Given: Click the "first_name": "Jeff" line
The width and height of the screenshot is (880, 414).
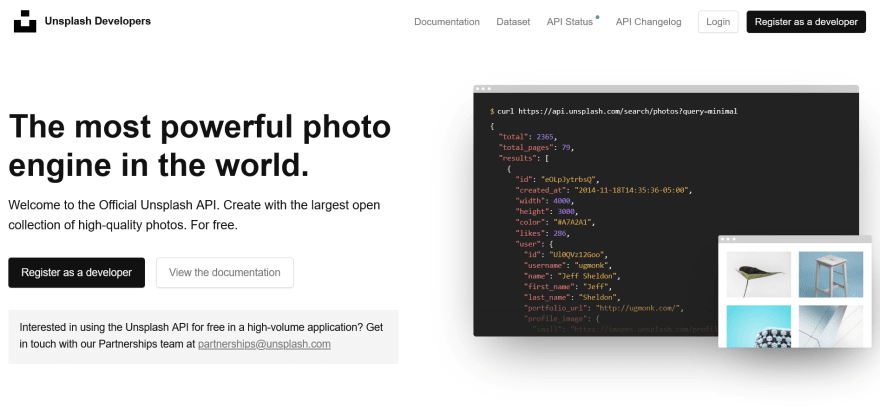Looking at the screenshot, I should [565, 287].
